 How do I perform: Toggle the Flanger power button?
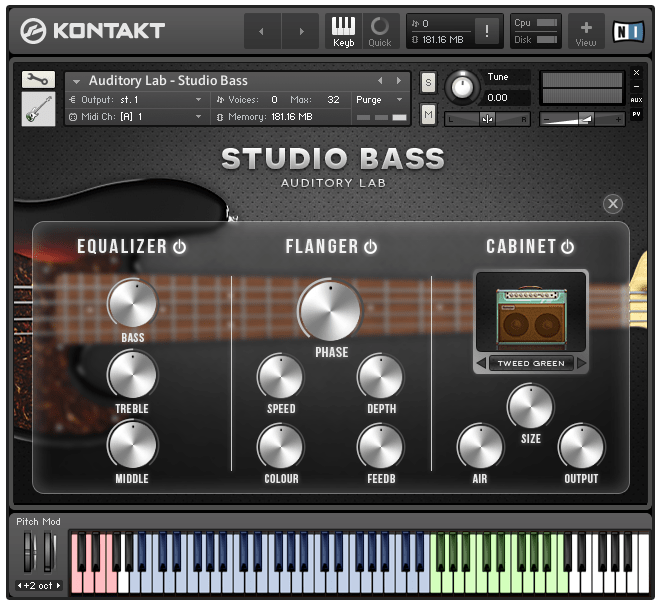click(370, 247)
